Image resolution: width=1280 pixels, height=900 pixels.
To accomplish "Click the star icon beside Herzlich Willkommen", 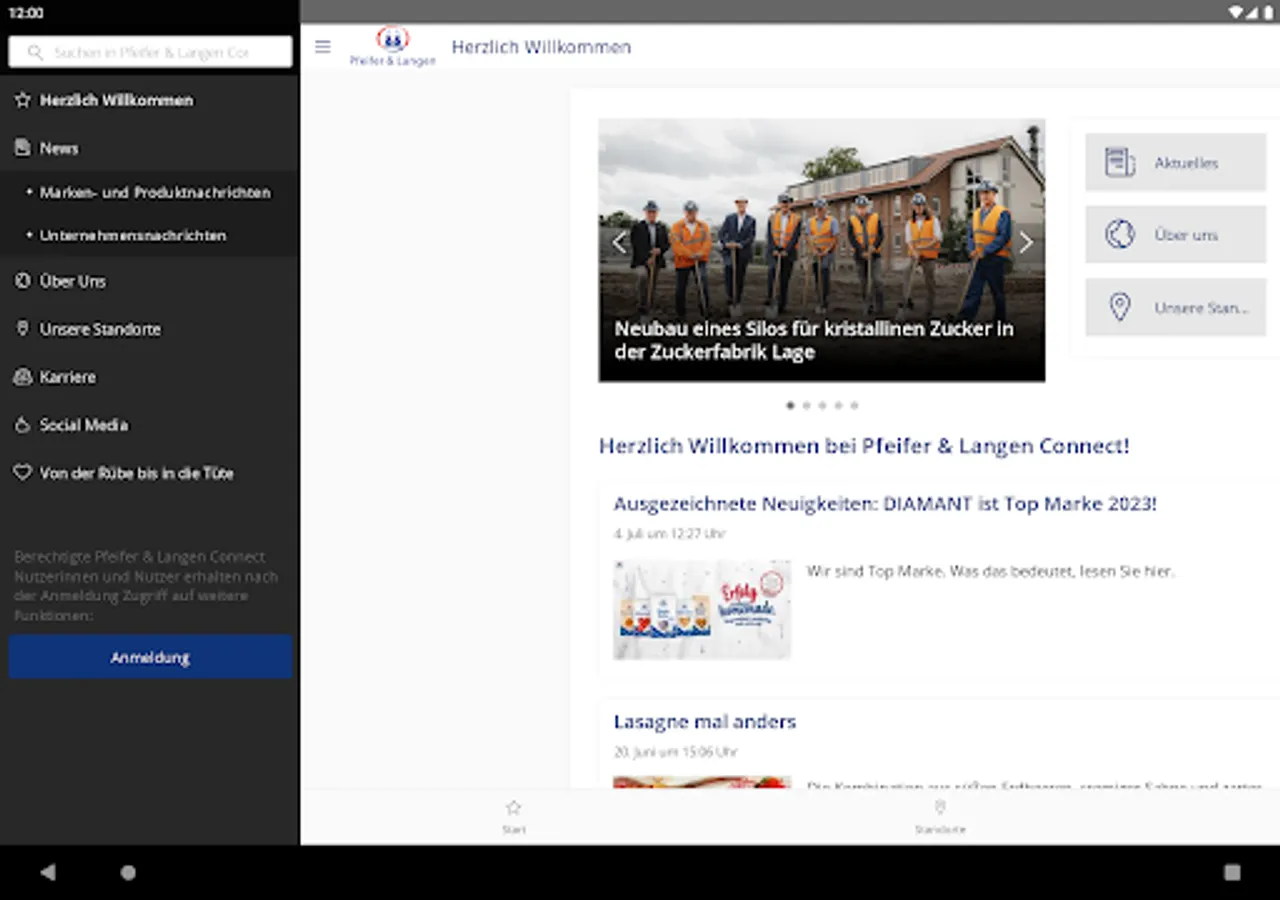I will [22, 100].
